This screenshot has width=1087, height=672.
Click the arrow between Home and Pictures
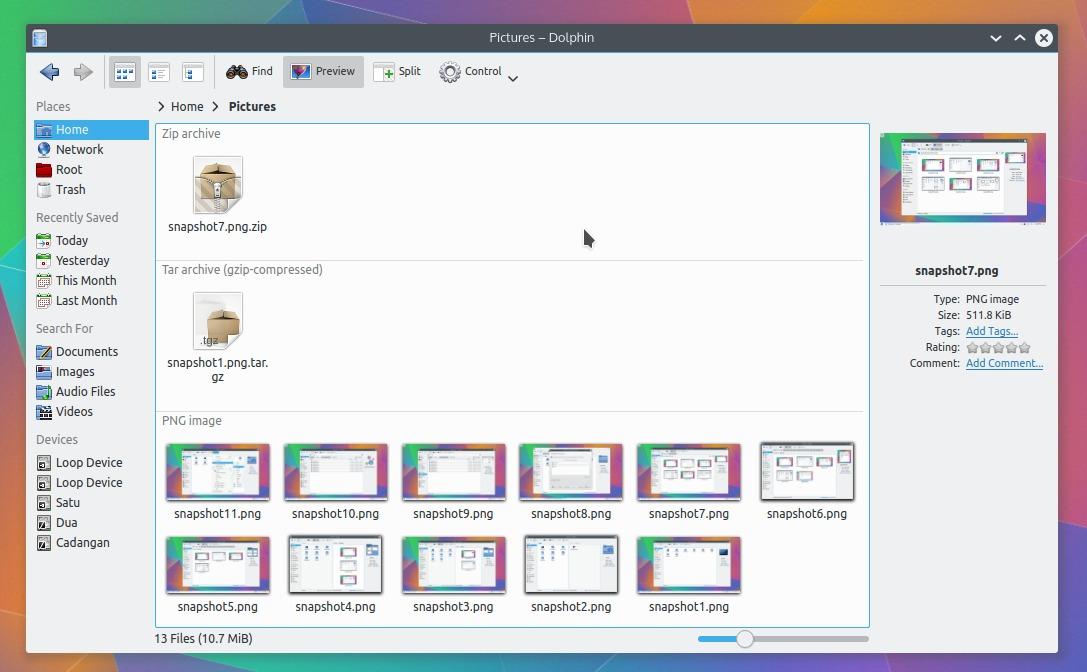point(215,106)
